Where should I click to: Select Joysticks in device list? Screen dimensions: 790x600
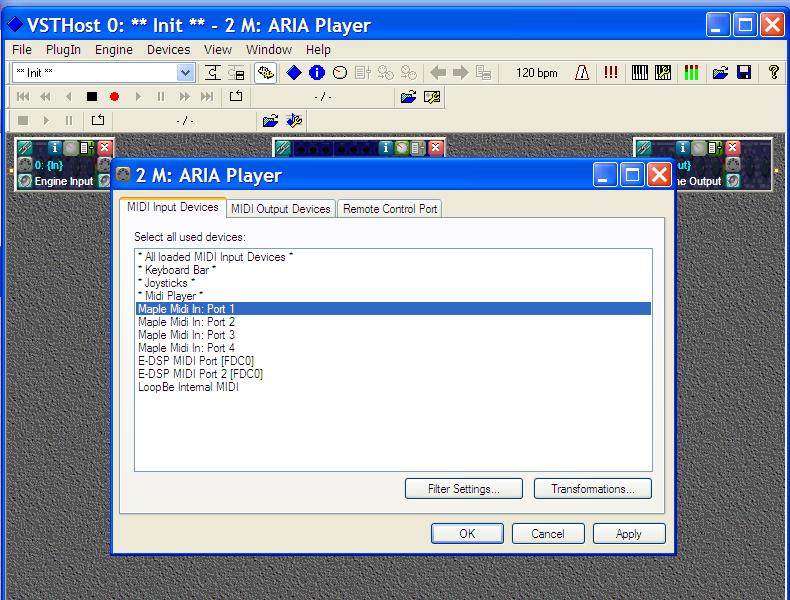coord(393,283)
